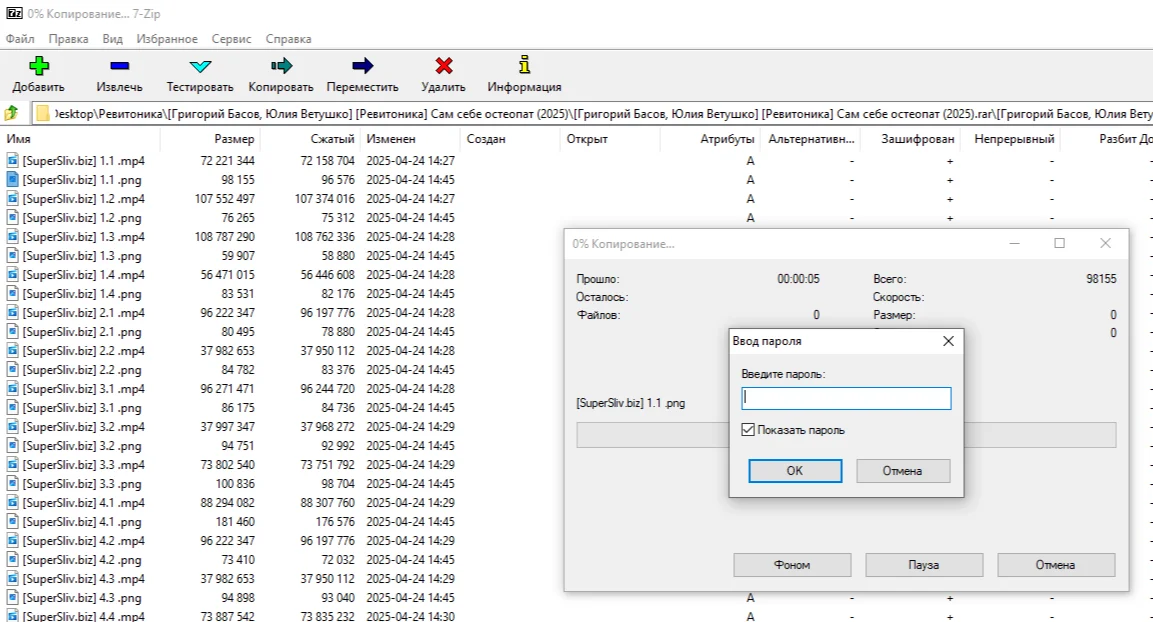Click the Копировать toolbar icon

[281, 66]
